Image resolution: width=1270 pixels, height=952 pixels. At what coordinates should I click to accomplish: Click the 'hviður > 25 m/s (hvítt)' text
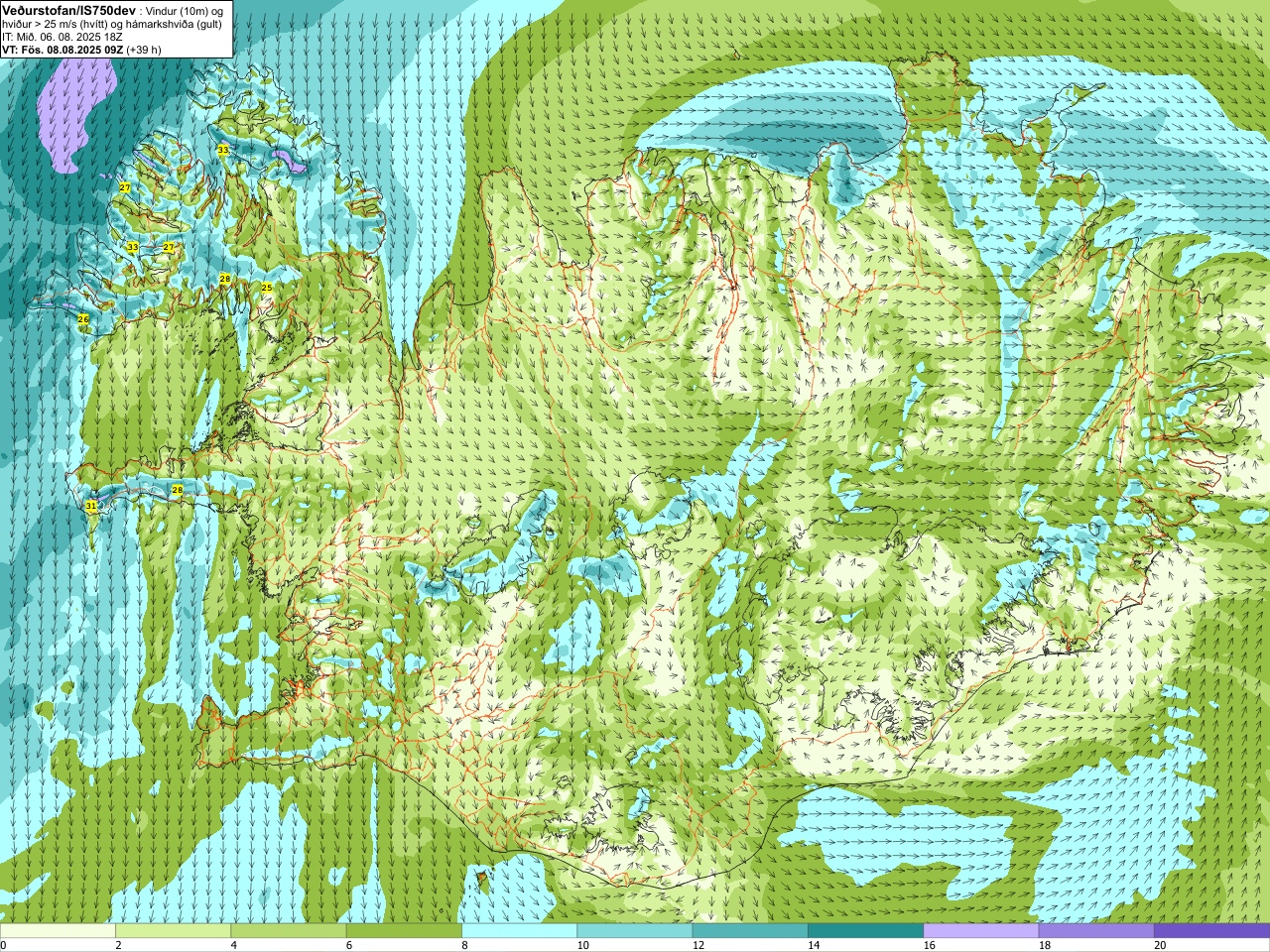[x=56, y=24]
